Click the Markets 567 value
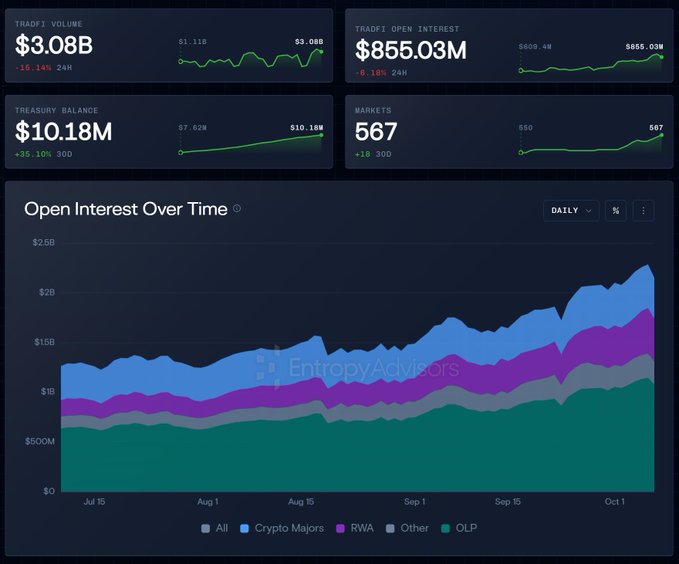Image resolution: width=679 pixels, height=564 pixels. [x=376, y=132]
